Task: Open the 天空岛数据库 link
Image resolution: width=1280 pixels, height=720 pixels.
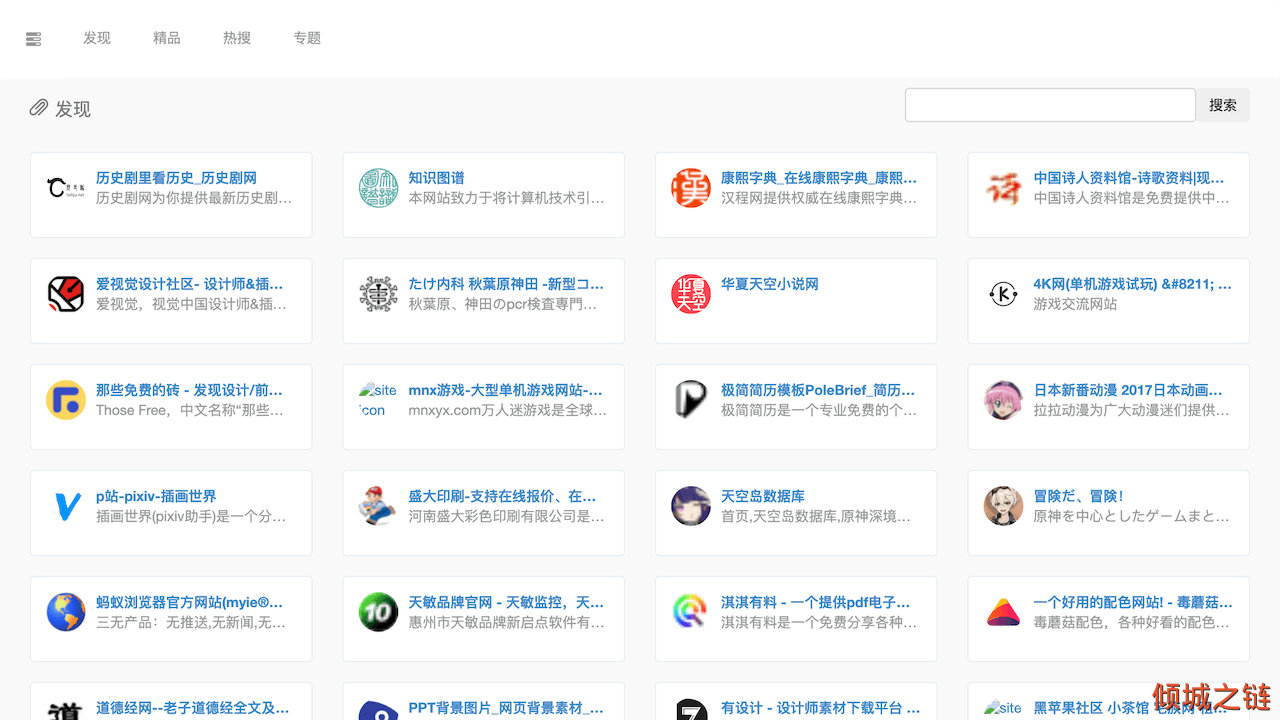Action: coord(763,496)
